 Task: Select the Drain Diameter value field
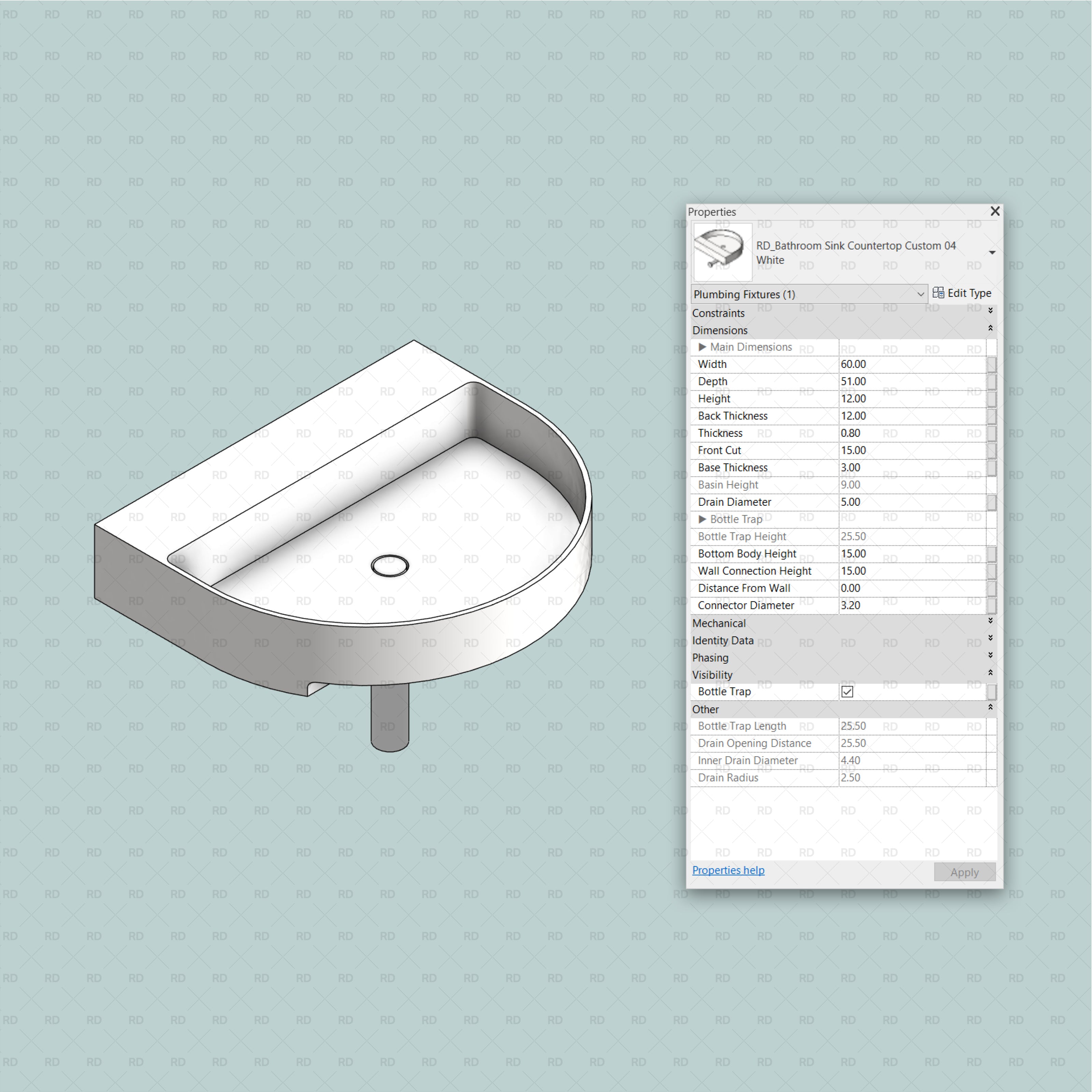[x=882, y=502]
